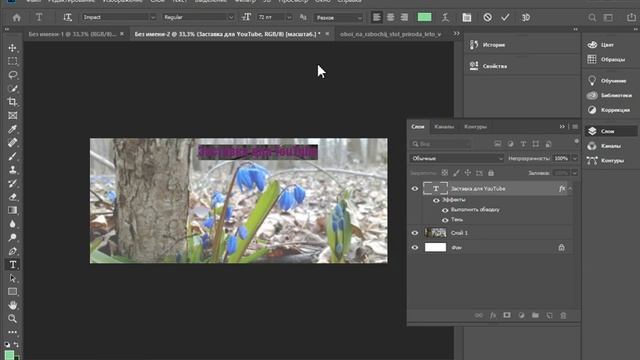Select the Lasso tool
This screenshot has height=360, width=640.
coord(12,75)
